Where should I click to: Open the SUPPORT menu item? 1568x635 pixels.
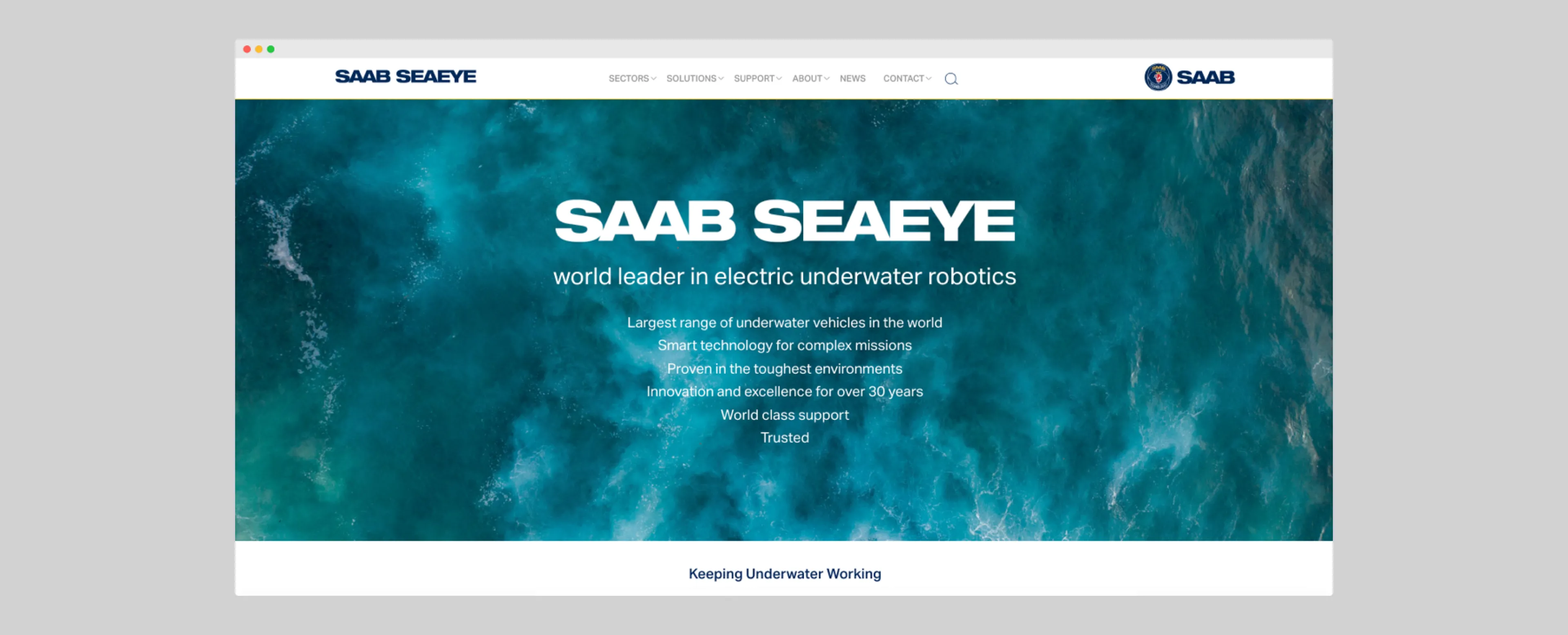(x=754, y=78)
